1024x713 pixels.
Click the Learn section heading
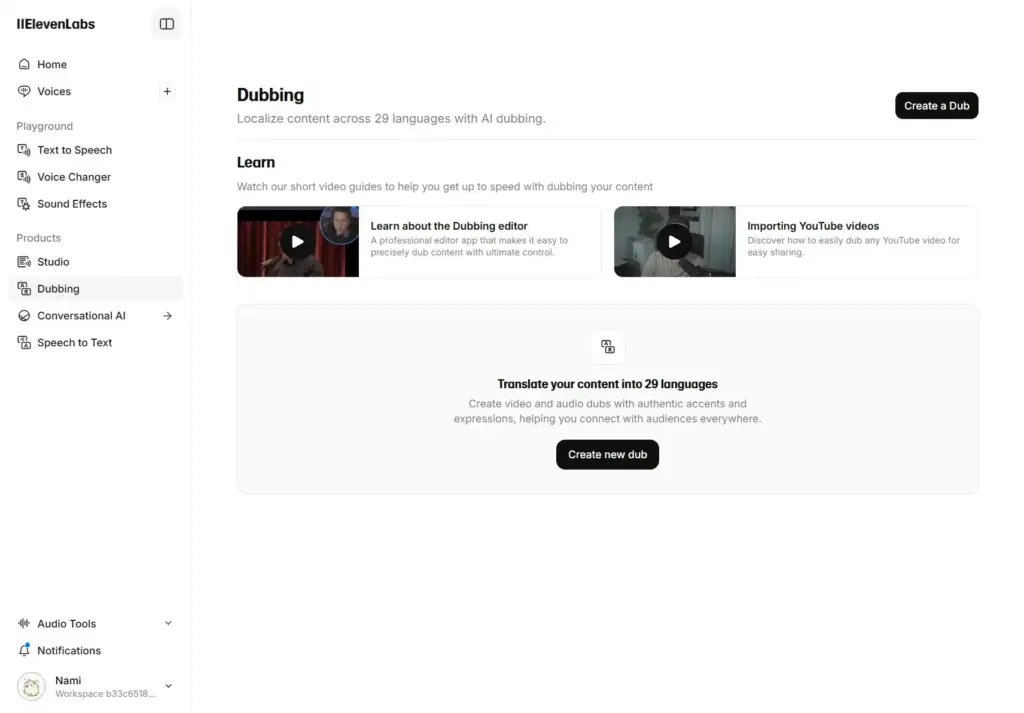[256, 162]
